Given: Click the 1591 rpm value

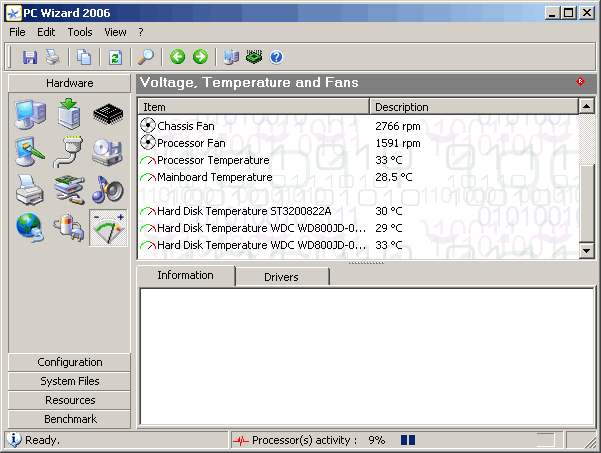Looking at the screenshot, I should pos(397,143).
